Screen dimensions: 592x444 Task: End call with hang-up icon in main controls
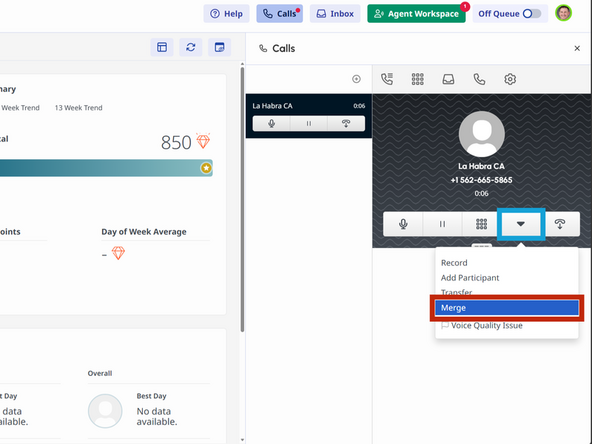coord(560,224)
